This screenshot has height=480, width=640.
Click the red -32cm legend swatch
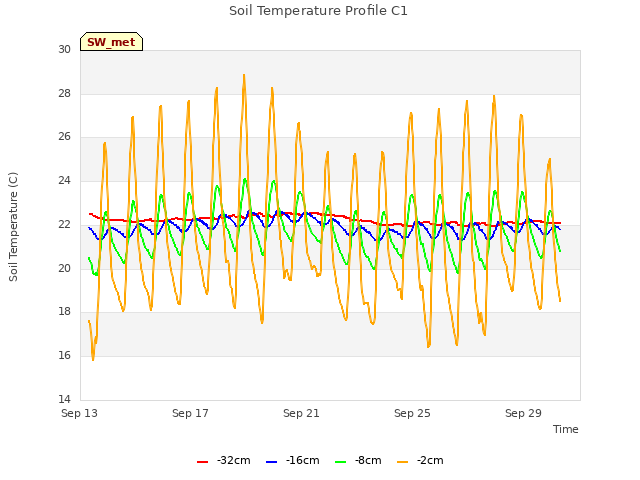coord(202,462)
